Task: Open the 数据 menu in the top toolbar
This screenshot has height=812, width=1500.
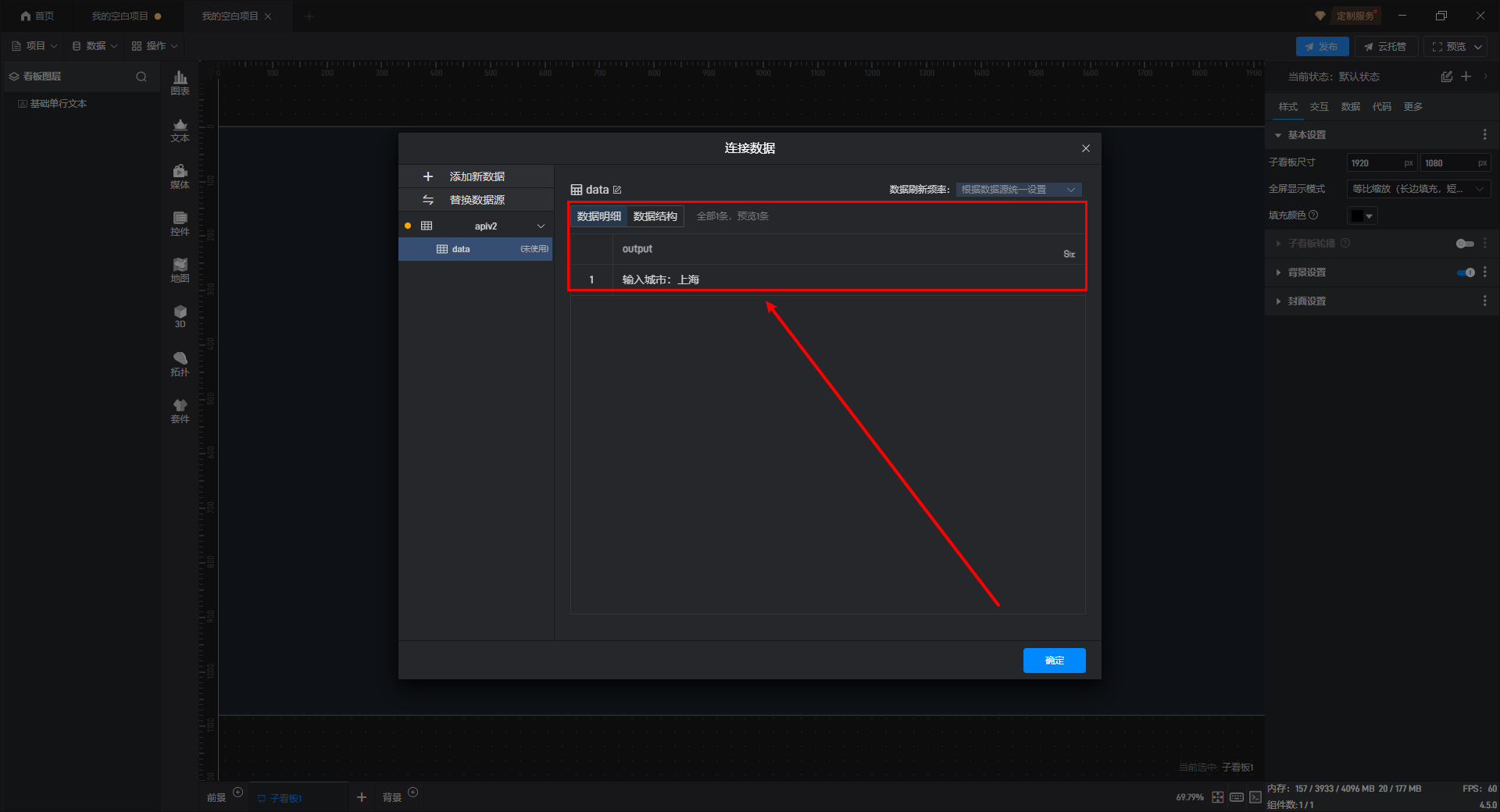Action: point(95,46)
